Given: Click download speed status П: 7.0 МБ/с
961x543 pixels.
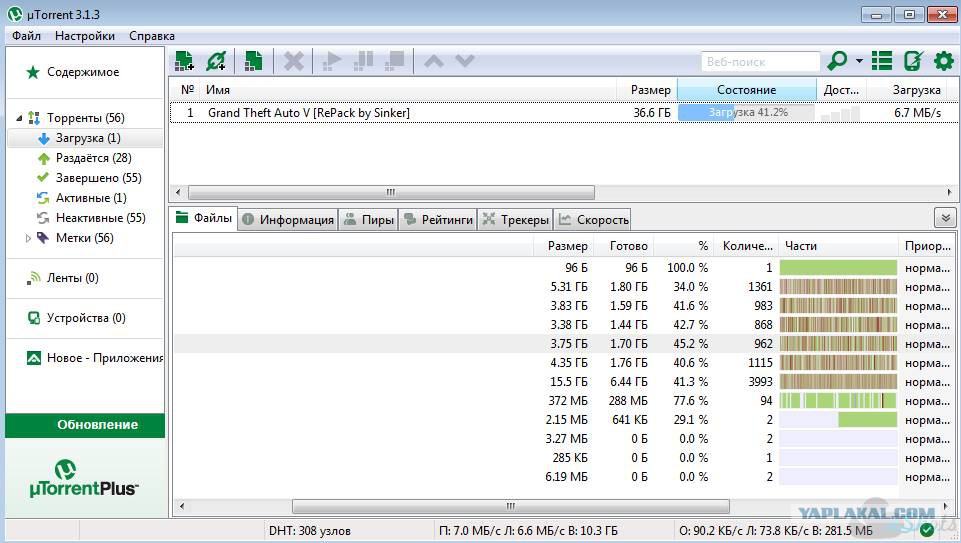Looking at the screenshot, I should [x=528, y=531].
